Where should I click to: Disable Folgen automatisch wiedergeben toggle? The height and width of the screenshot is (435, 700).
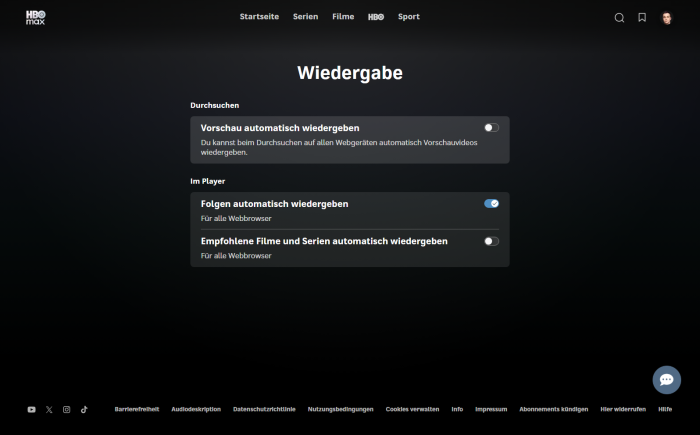492,204
